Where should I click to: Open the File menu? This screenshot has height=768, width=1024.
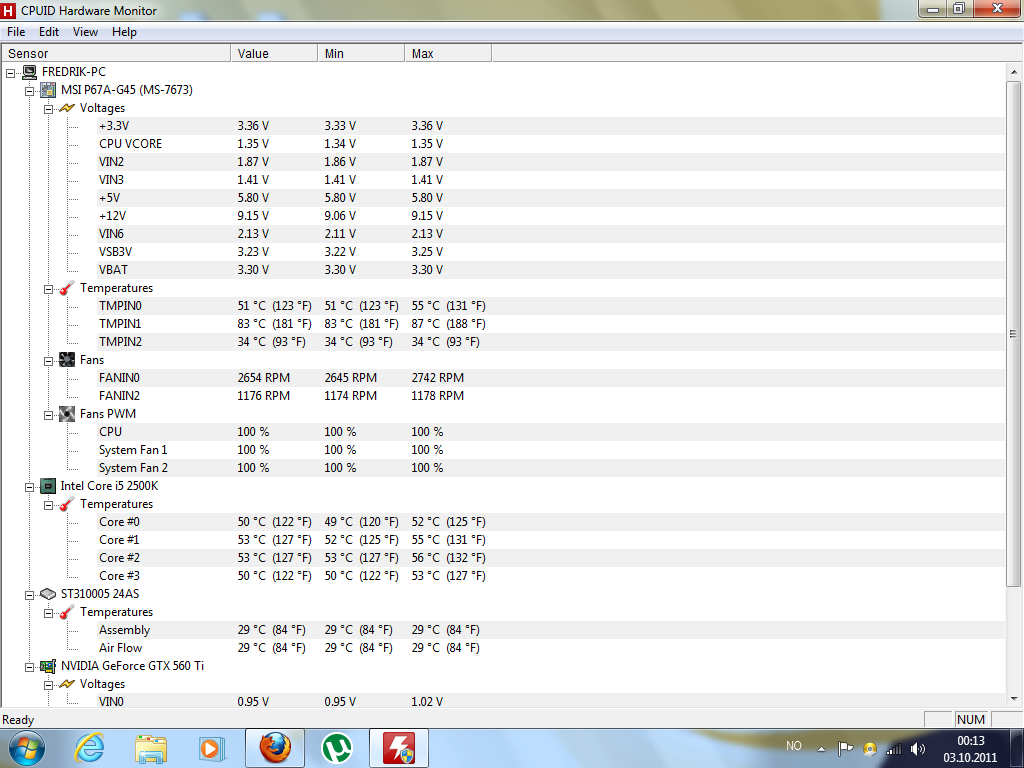(16, 32)
